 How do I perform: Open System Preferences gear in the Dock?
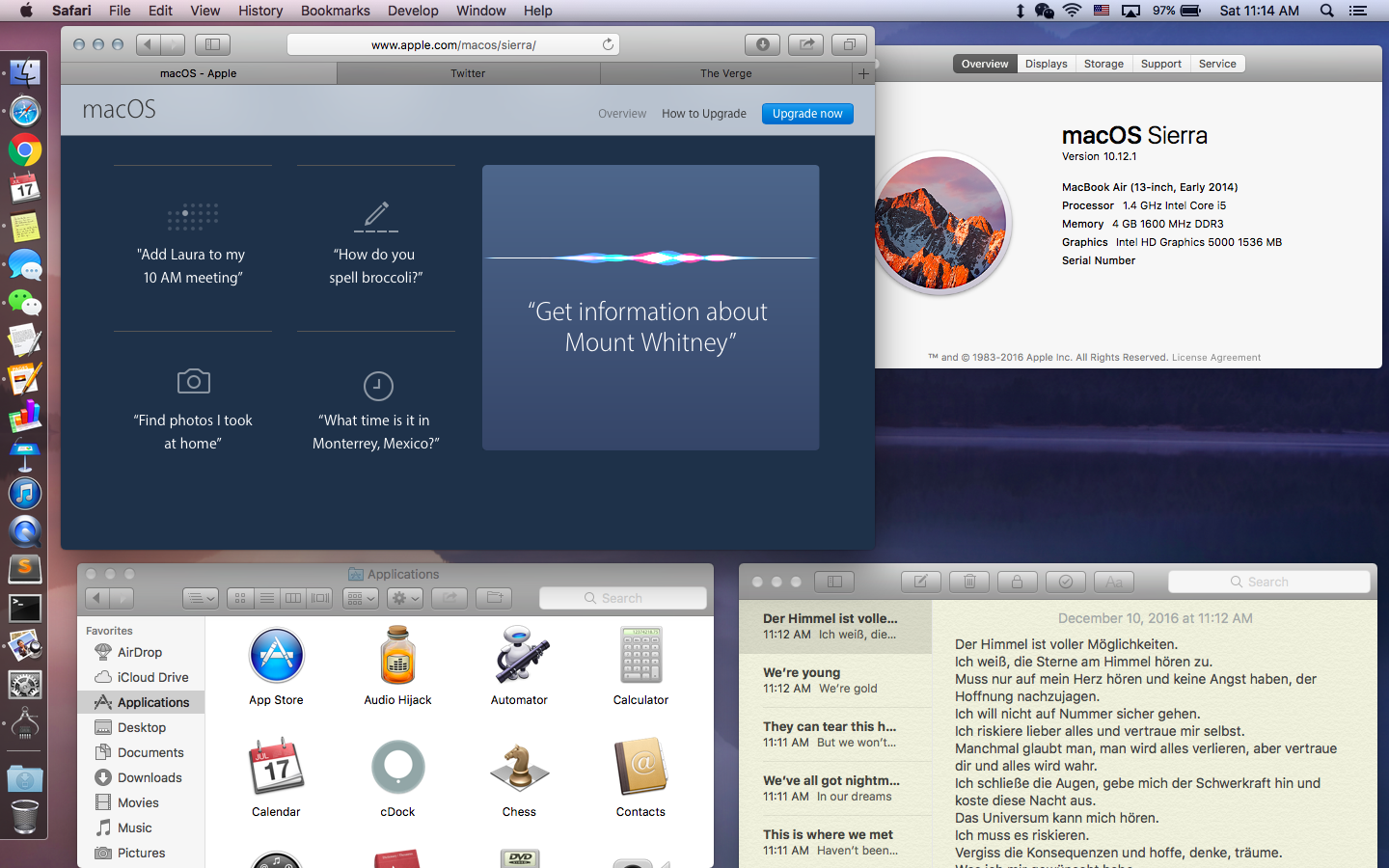(x=25, y=685)
